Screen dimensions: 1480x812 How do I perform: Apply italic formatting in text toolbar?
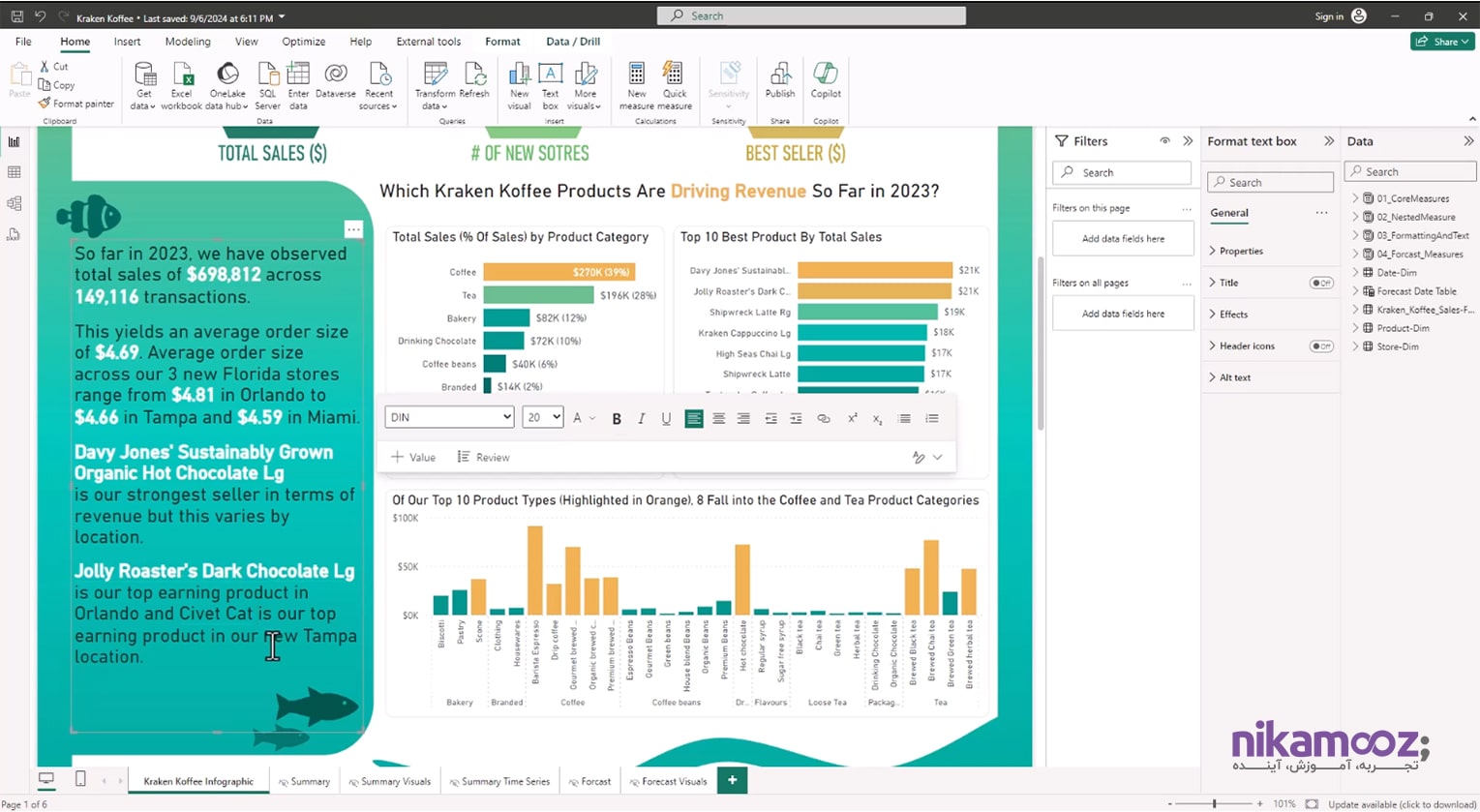pos(641,418)
